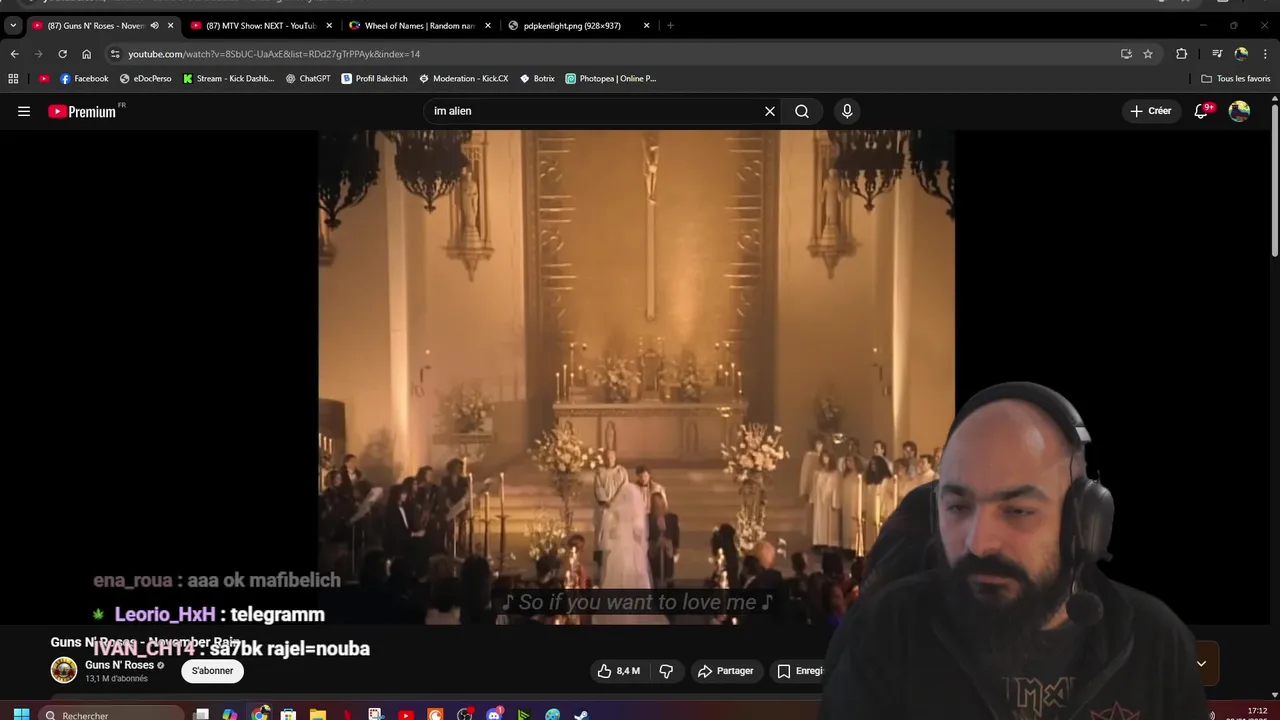View site information icon in address bar
The height and width of the screenshot is (720, 1280).
point(115,54)
